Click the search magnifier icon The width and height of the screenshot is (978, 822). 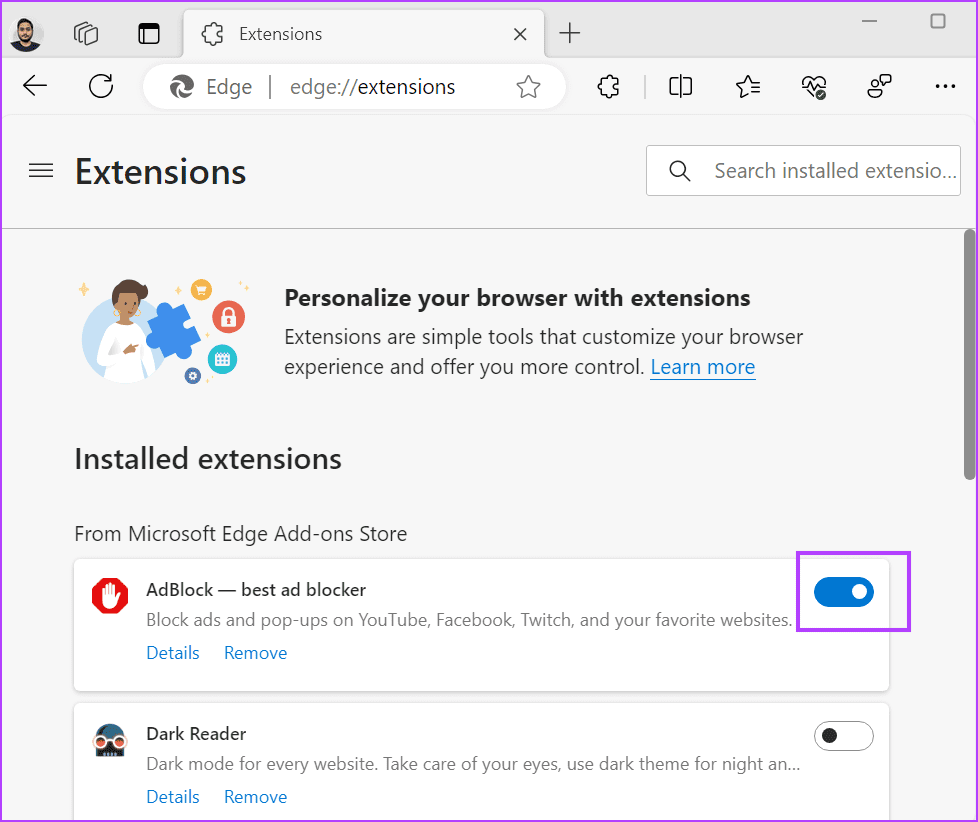click(x=679, y=170)
